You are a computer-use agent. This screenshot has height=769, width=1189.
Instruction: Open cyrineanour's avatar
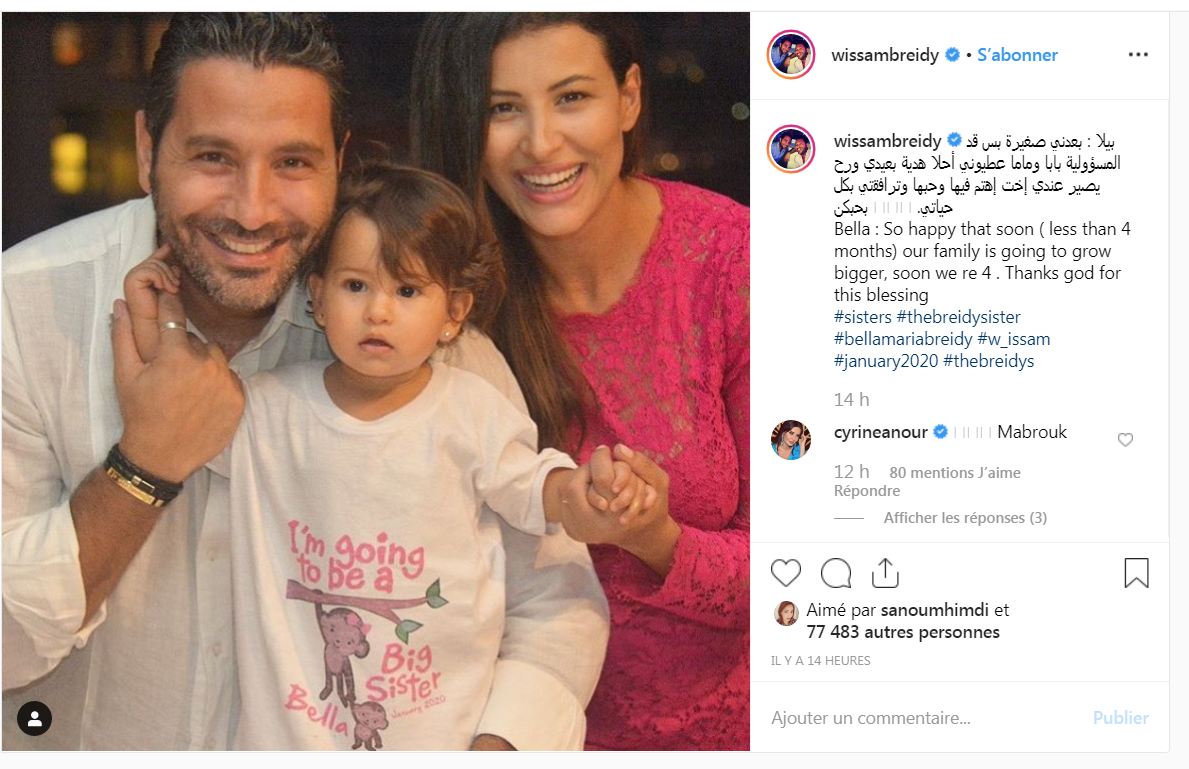pos(791,440)
